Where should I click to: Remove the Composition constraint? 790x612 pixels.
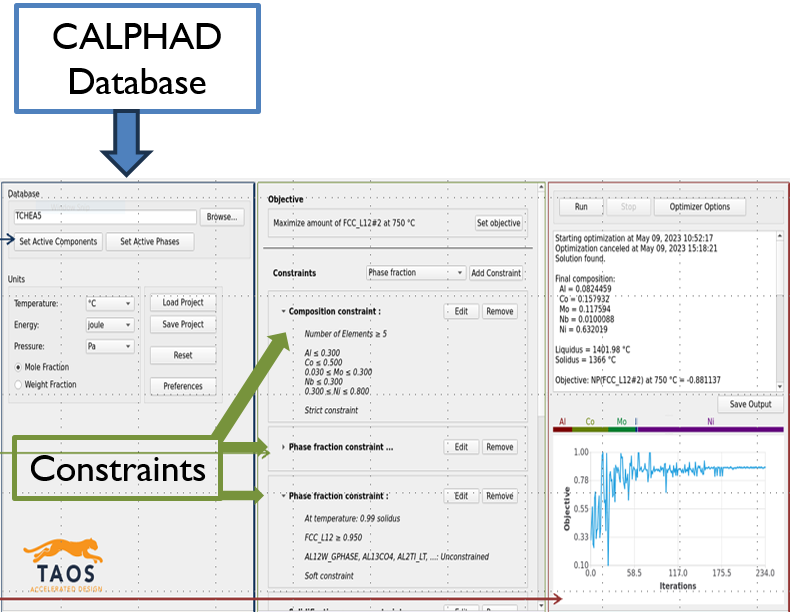(499, 311)
